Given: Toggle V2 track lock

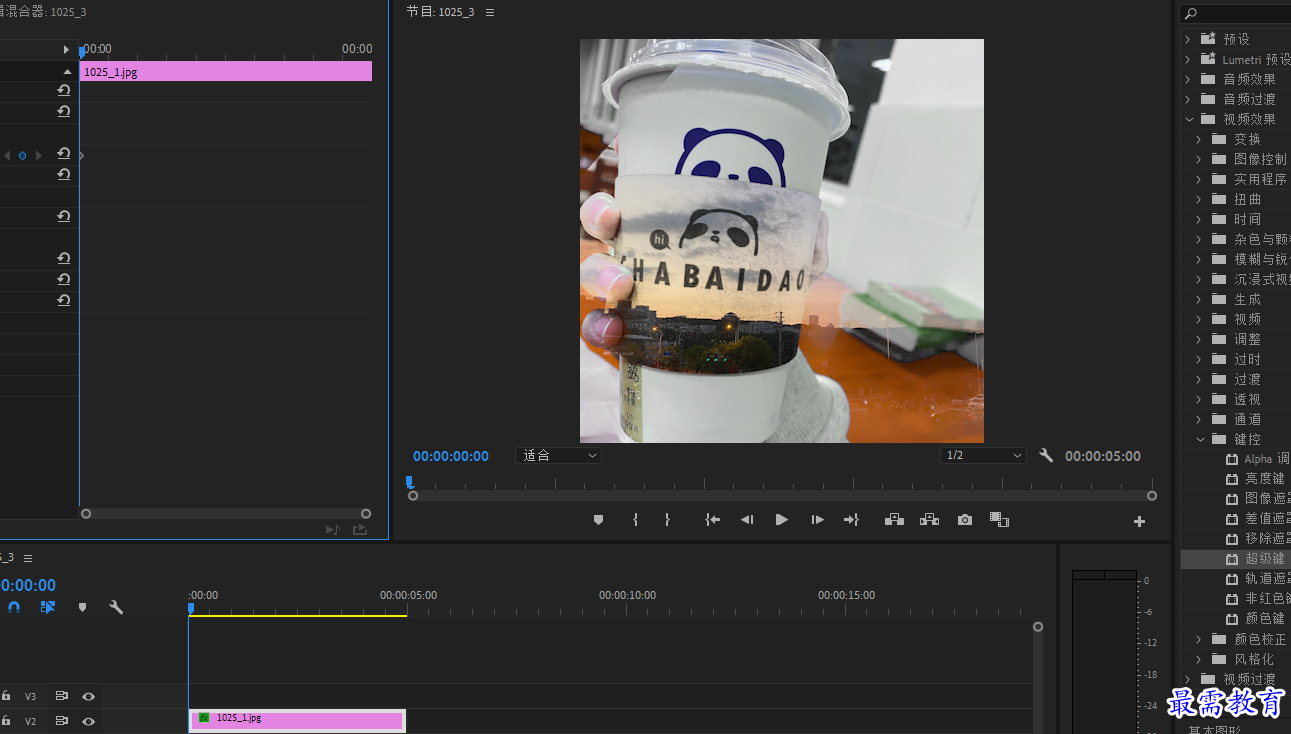Looking at the screenshot, I should pyautogui.click(x=6, y=721).
